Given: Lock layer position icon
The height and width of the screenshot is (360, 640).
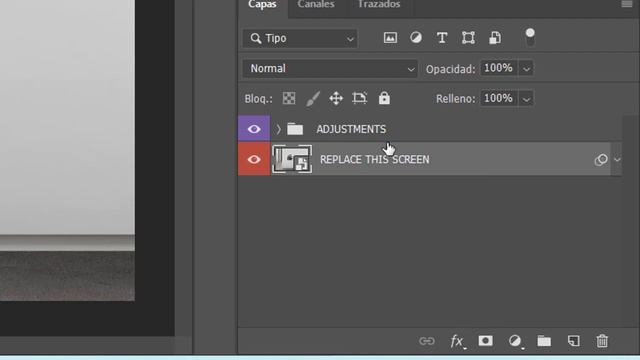Looking at the screenshot, I should 336,98.
